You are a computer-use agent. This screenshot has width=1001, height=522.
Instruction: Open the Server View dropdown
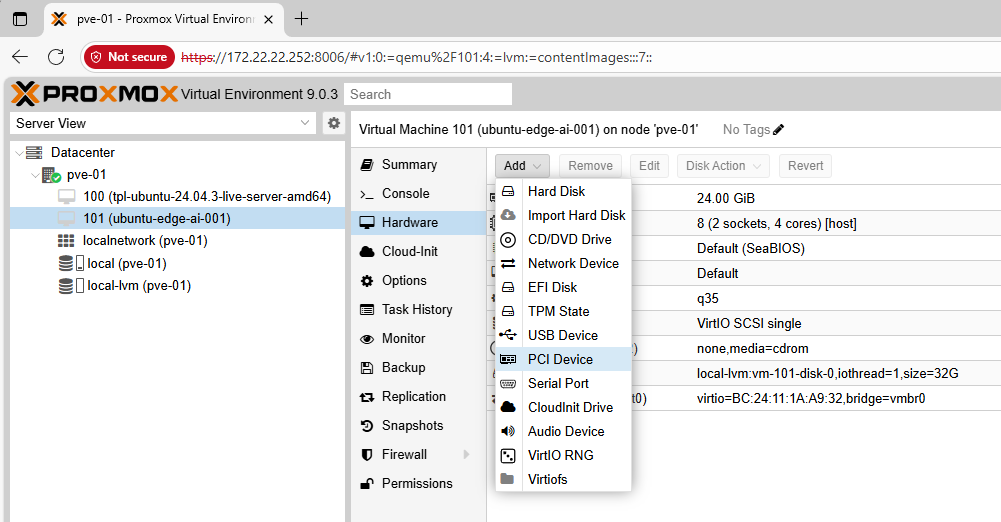306,123
